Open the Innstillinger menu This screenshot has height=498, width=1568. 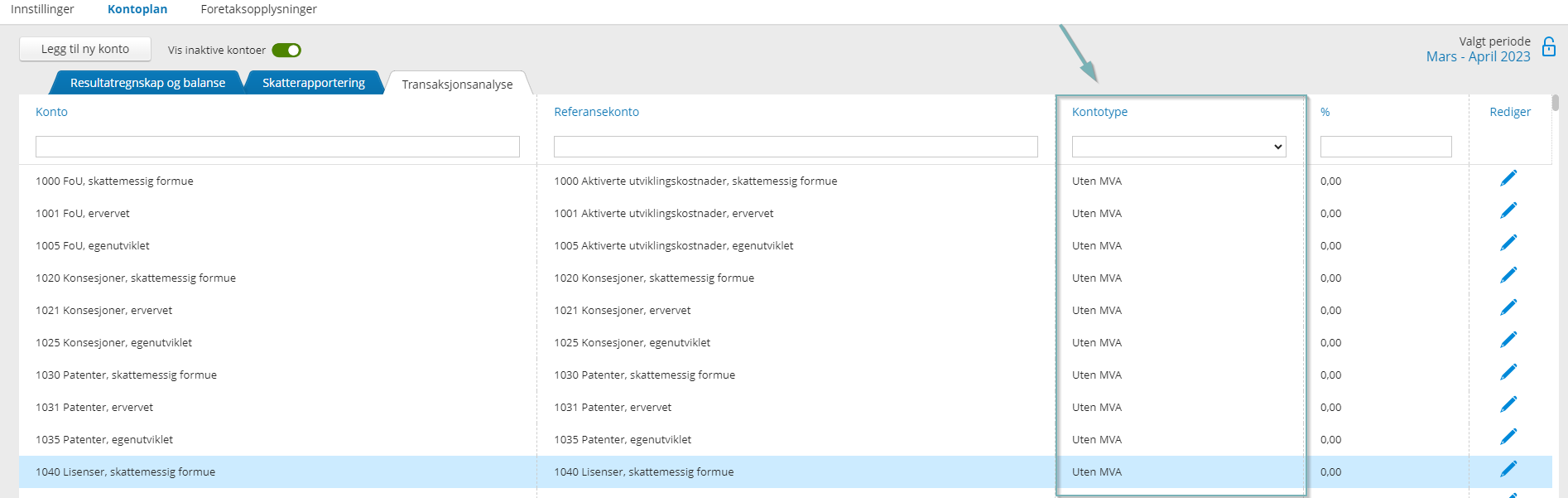pyautogui.click(x=42, y=9)
